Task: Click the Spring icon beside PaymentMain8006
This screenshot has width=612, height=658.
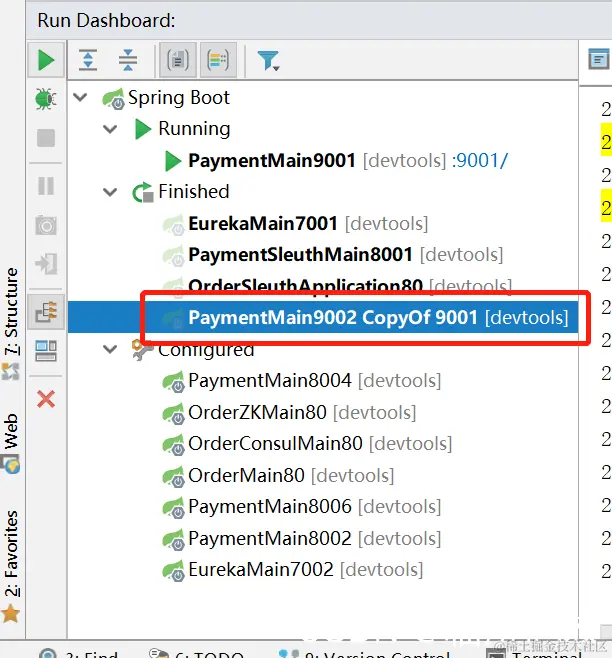Action: coord(173,507)
